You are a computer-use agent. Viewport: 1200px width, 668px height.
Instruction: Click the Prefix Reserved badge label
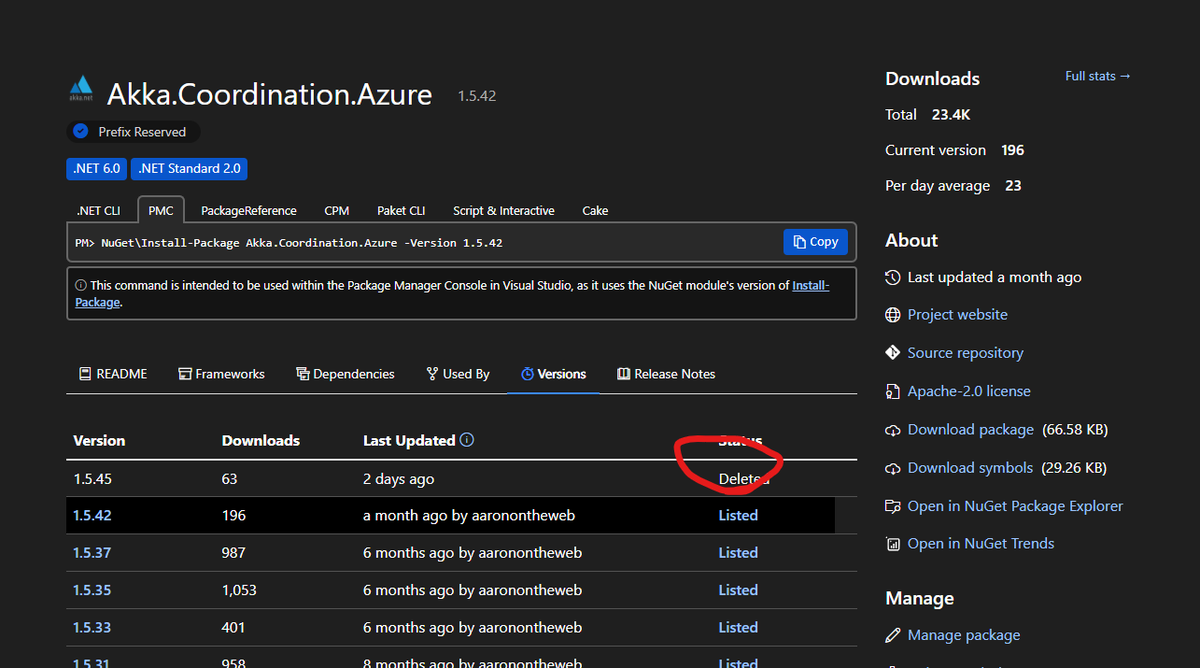pos(142,132)
